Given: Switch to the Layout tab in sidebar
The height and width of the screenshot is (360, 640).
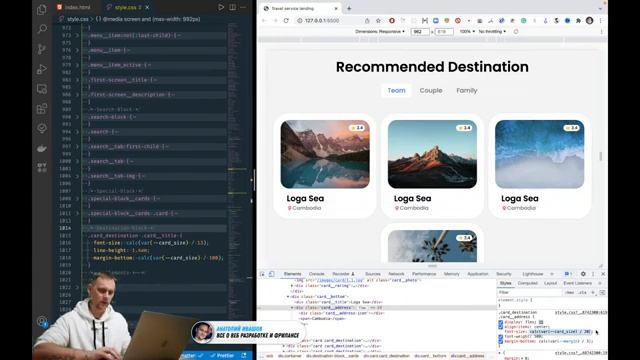Looking at the screenshot, I should coord(551,283).
